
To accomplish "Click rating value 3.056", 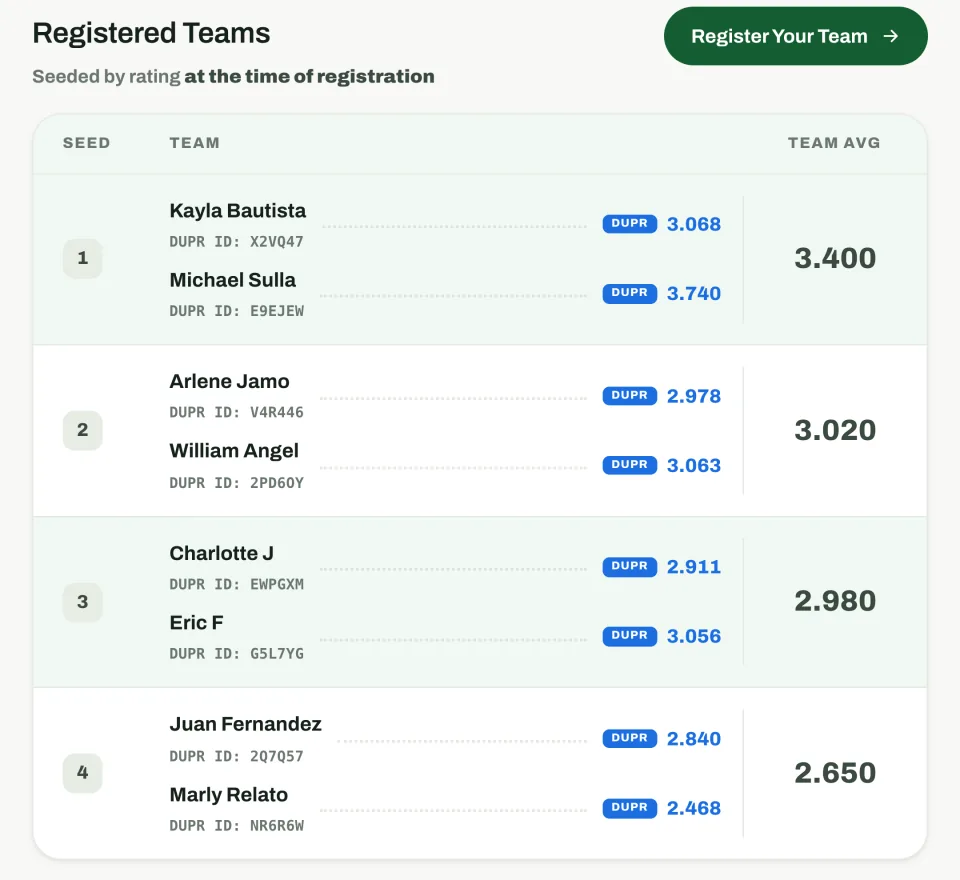I will [694, 636].
